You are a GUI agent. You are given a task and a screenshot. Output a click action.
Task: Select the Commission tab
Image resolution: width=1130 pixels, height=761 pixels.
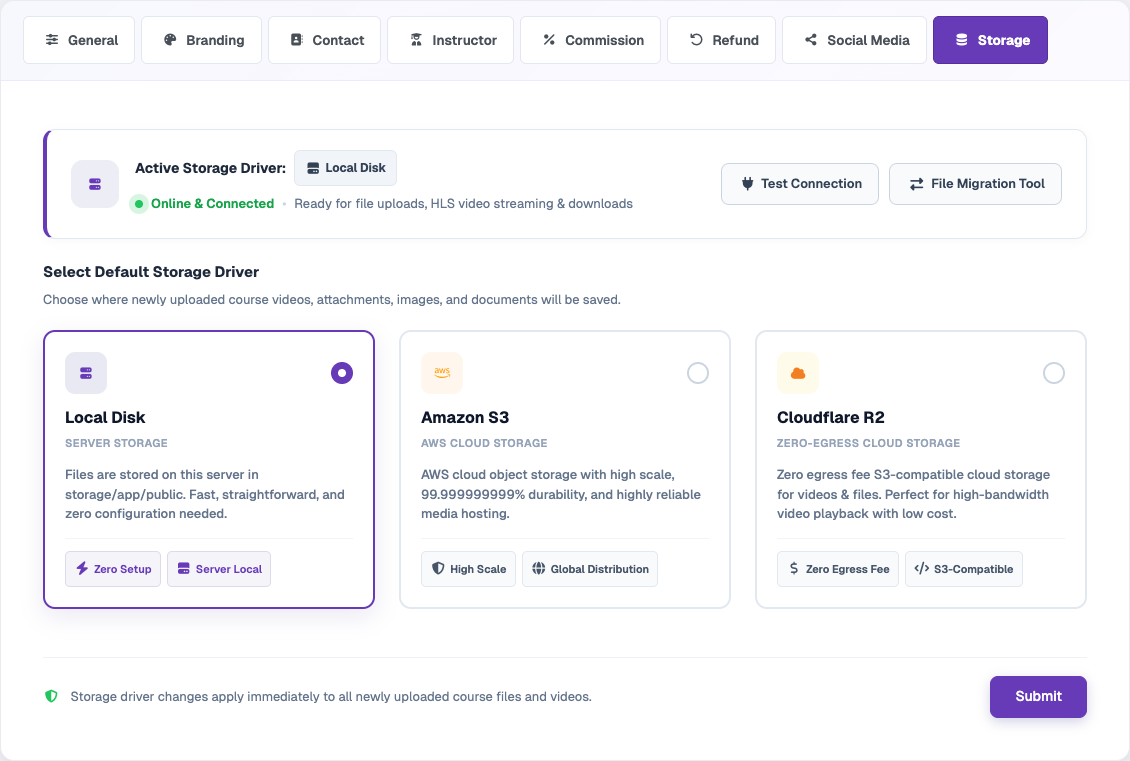(590, 40)
